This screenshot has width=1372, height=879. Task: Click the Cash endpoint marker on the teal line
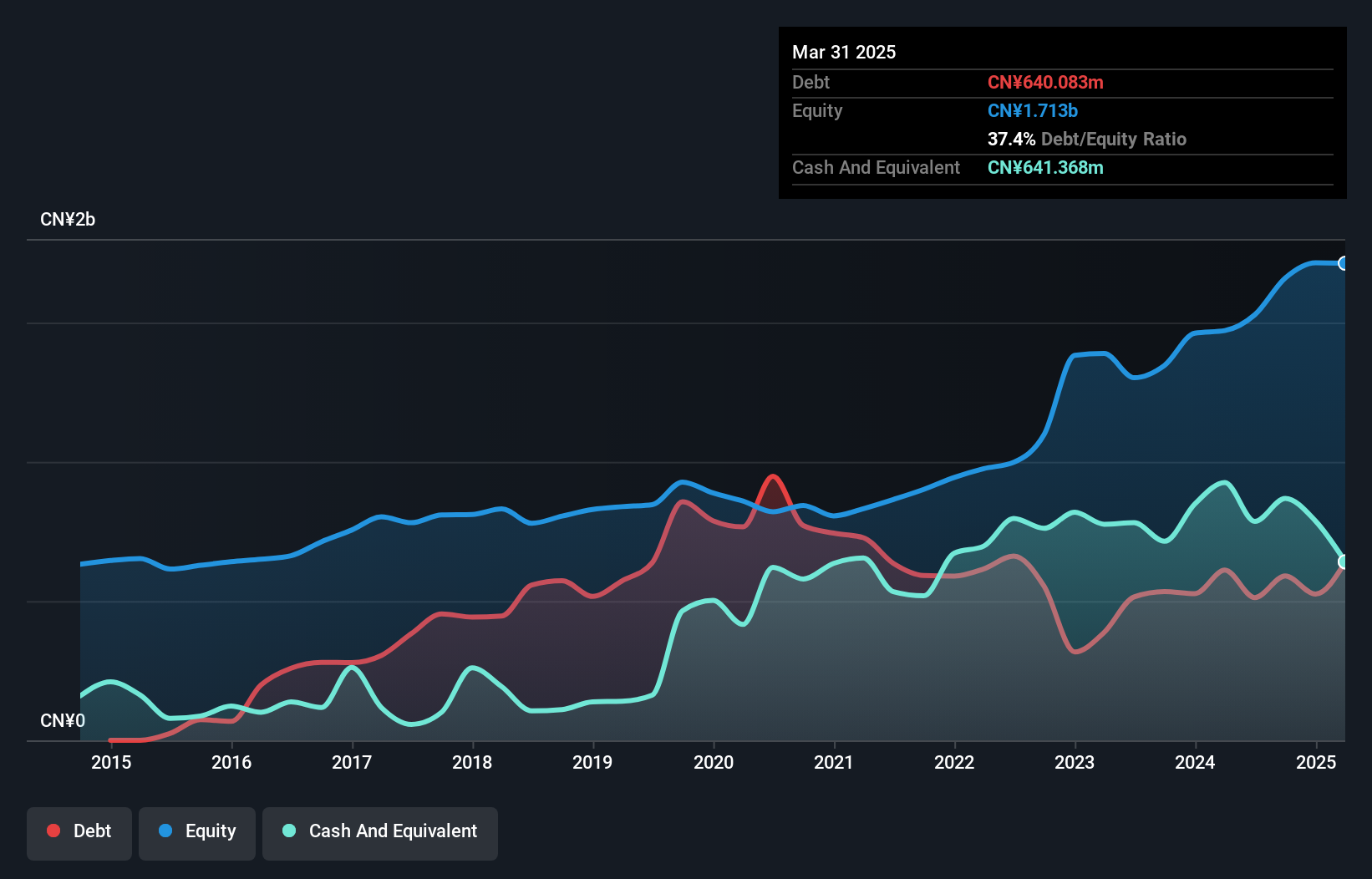[1344, 561]
